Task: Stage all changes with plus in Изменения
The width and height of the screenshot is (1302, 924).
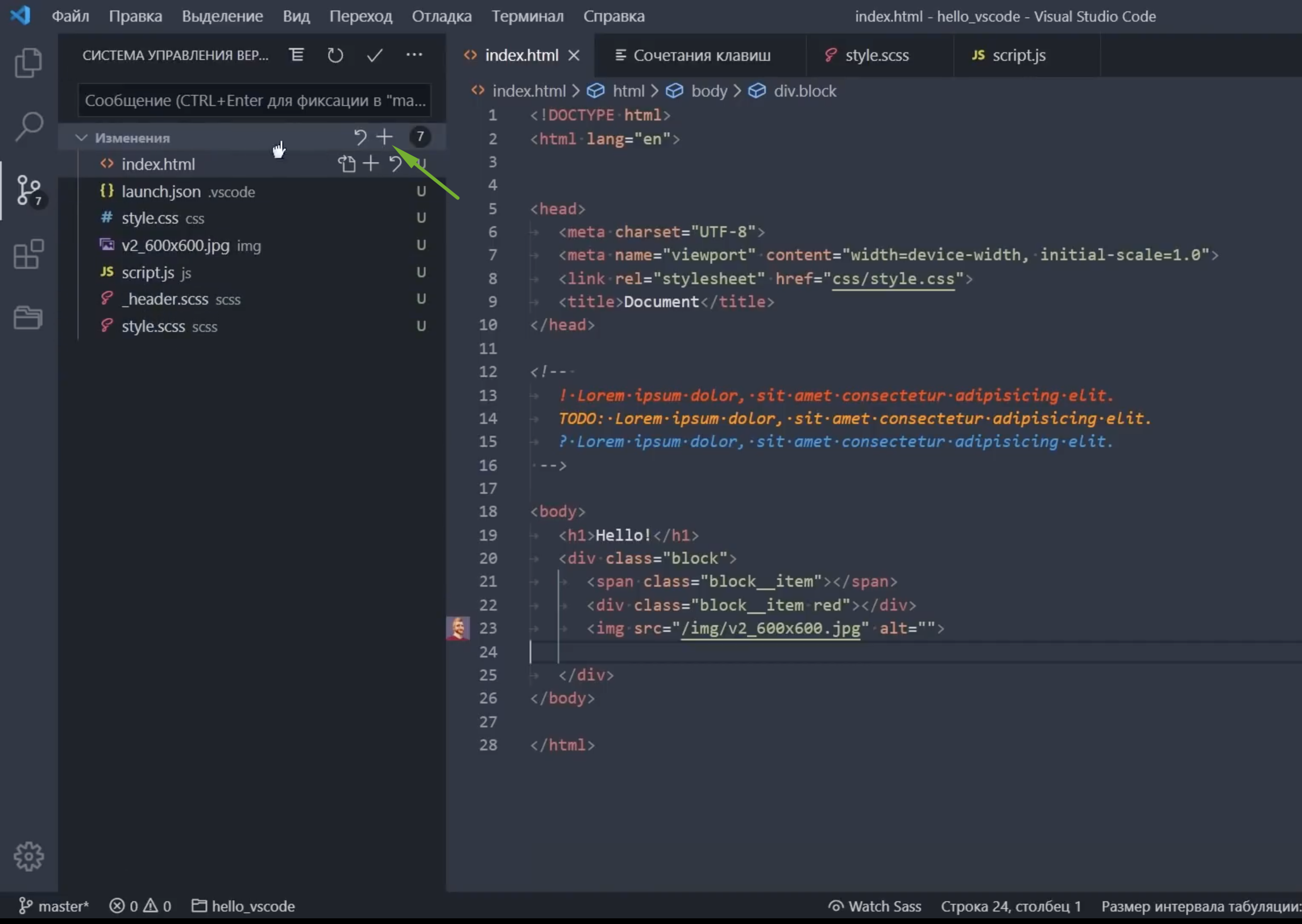Action: pos(385,136)
